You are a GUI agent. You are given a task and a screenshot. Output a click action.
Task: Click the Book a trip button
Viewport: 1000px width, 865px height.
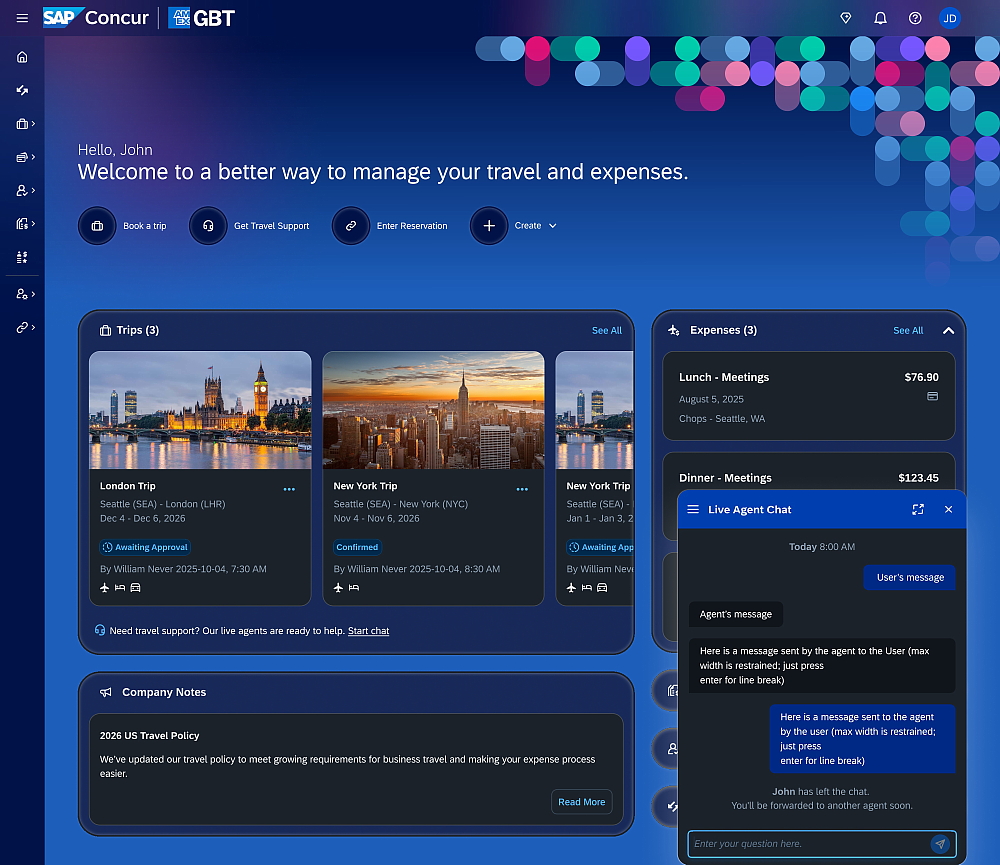coord(123,226)
